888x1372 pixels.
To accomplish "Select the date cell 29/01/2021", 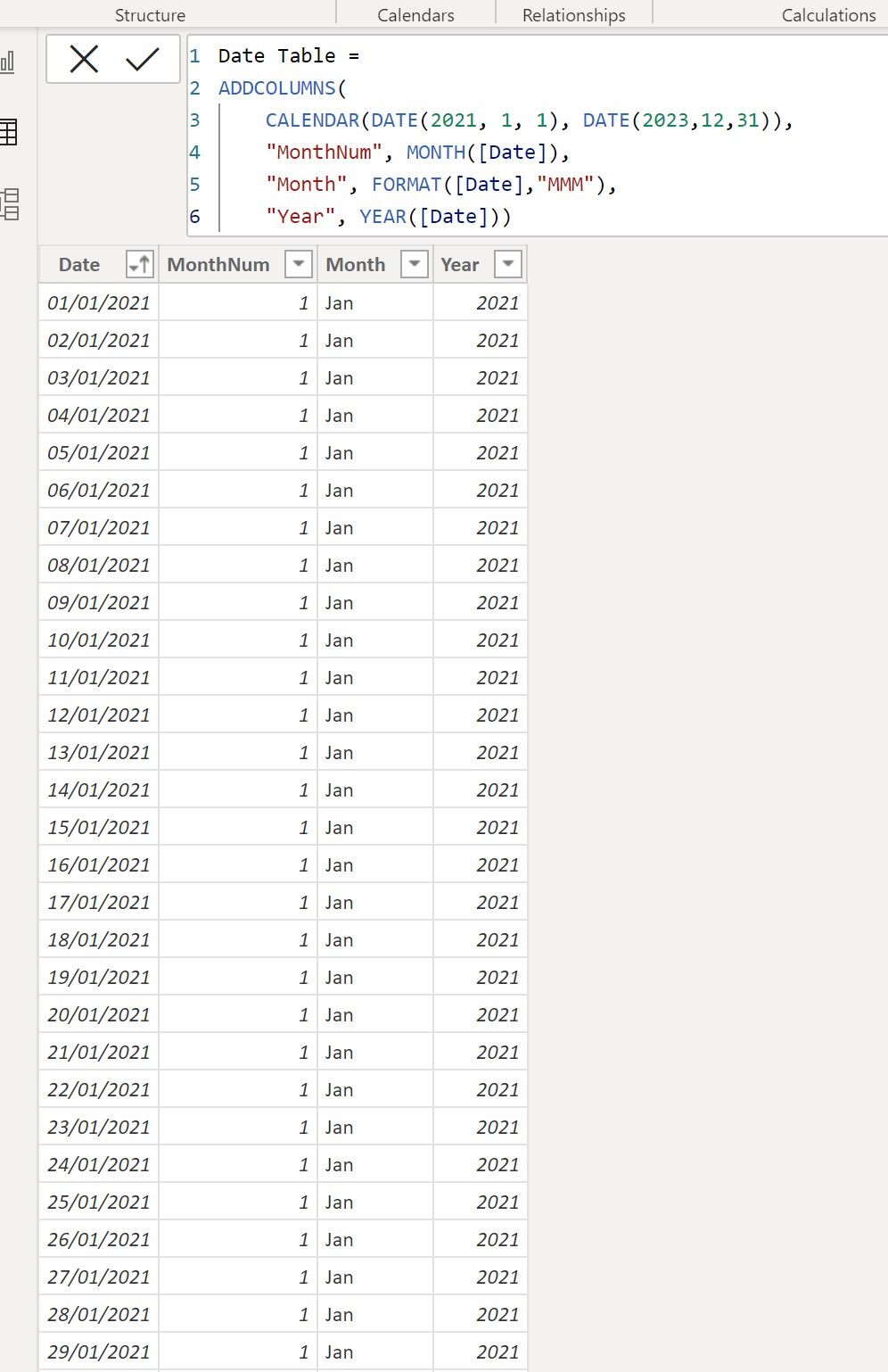I will [99, 1351].
